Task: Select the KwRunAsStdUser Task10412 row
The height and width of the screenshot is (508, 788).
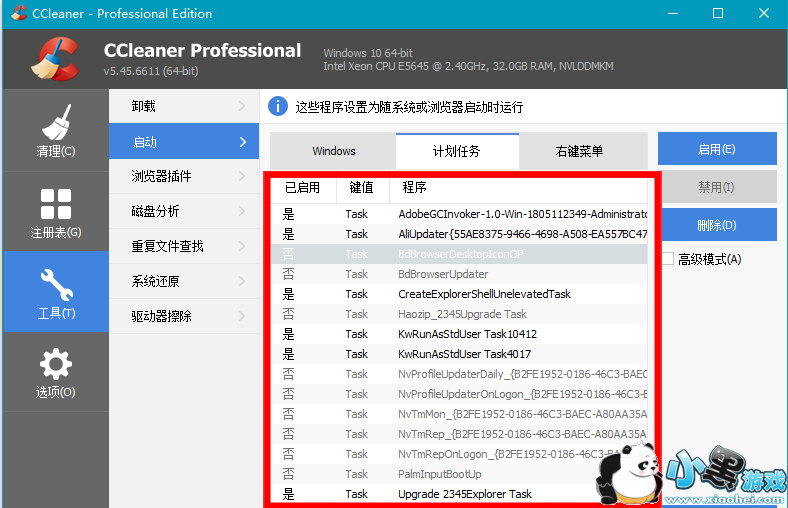Action: click(x=459, y=334)
